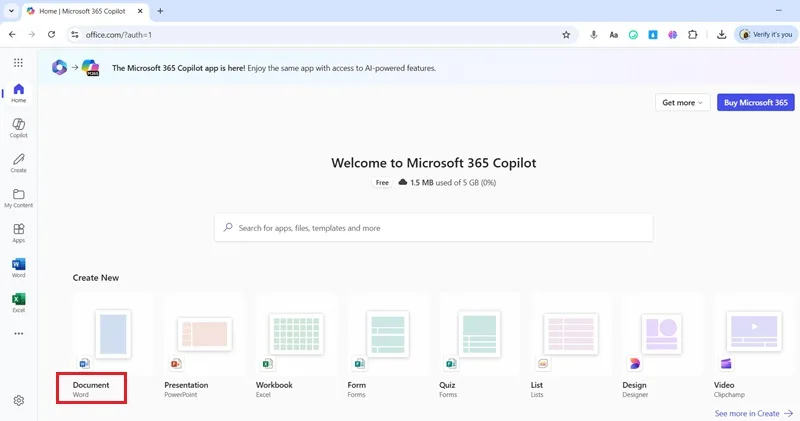This screenshot has height=421, width=800.
Task: Click the Buy Microsoft 365 button
Action: 756,103
